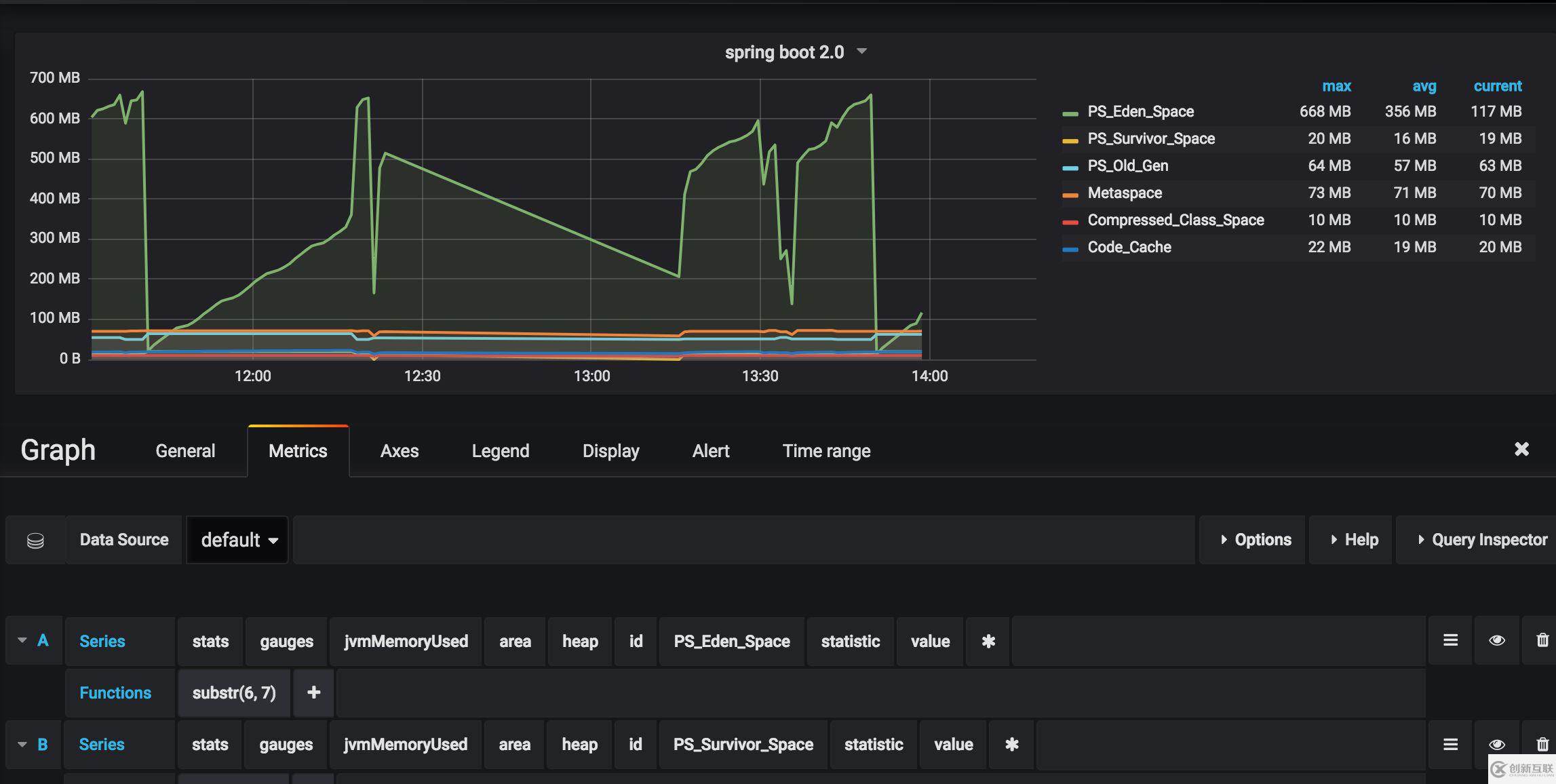Click the hamburger menu icon for series A
This screenshot has height=784, width=1556.
tap(1450, 640)
